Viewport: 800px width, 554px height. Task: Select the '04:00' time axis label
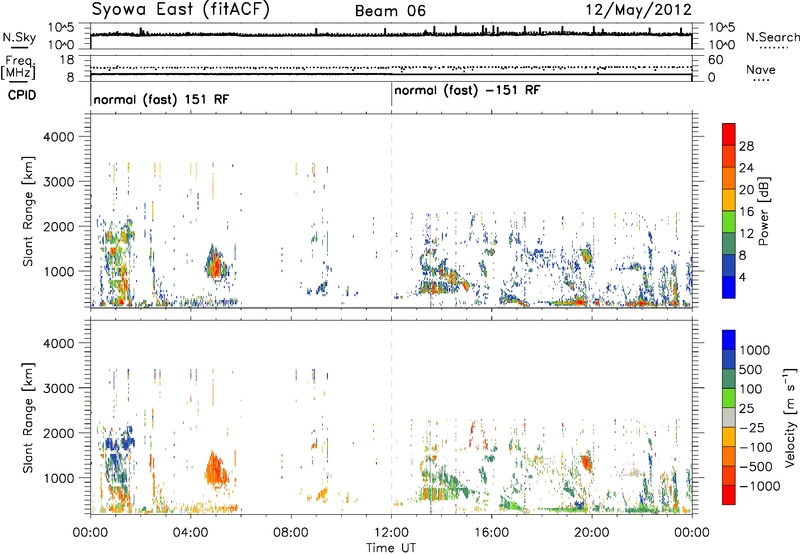click(191, 533)
